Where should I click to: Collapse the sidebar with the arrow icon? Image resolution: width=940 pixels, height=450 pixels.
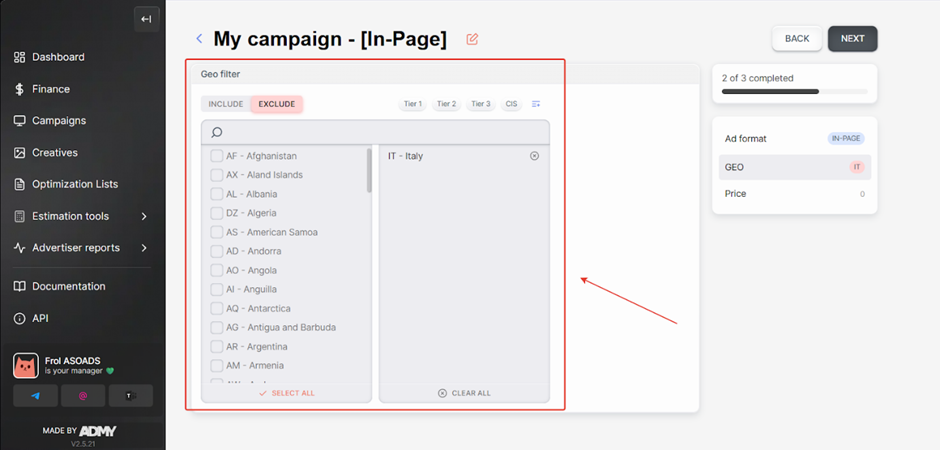pyautogui.click(x=146, y=19)
